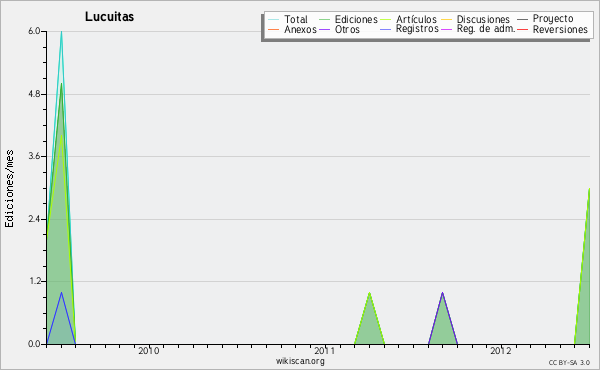The height and width of the screenshot is (370, 600).
Task: Click the "Otros" legend entry
Action: (347, 29)
